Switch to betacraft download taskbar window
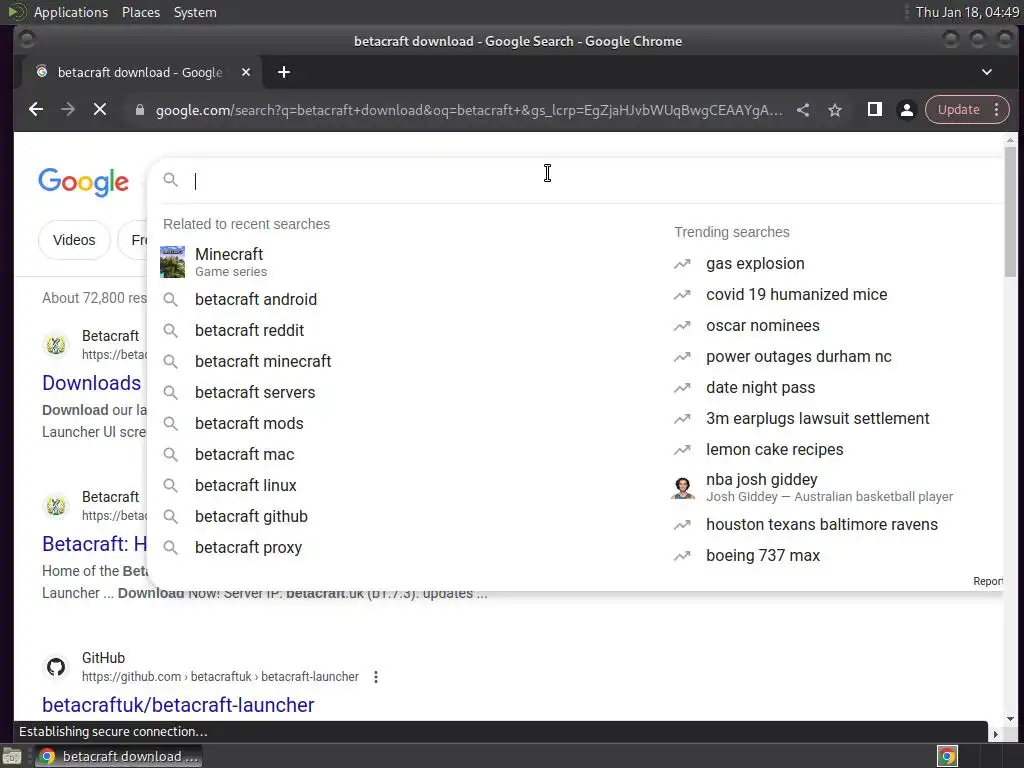Viewport: 1024px width, 768px height. (x=118, y=756)
